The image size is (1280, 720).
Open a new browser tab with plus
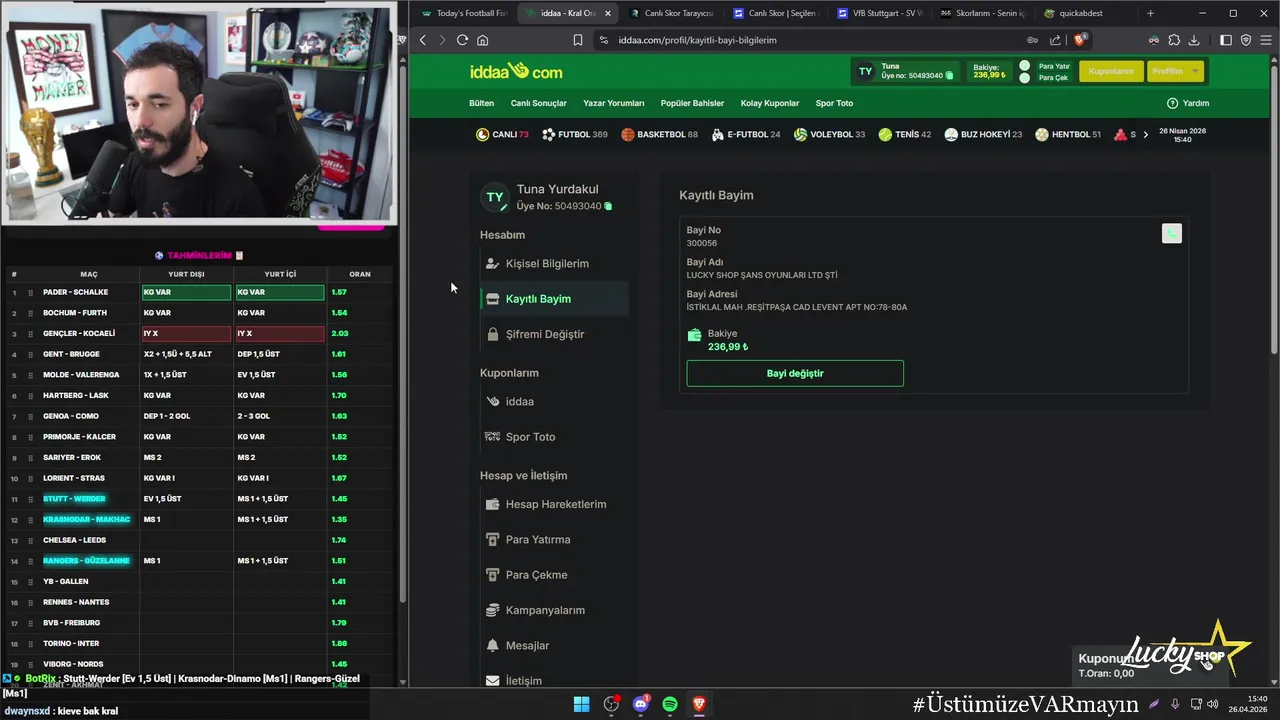coord(1150,13)
